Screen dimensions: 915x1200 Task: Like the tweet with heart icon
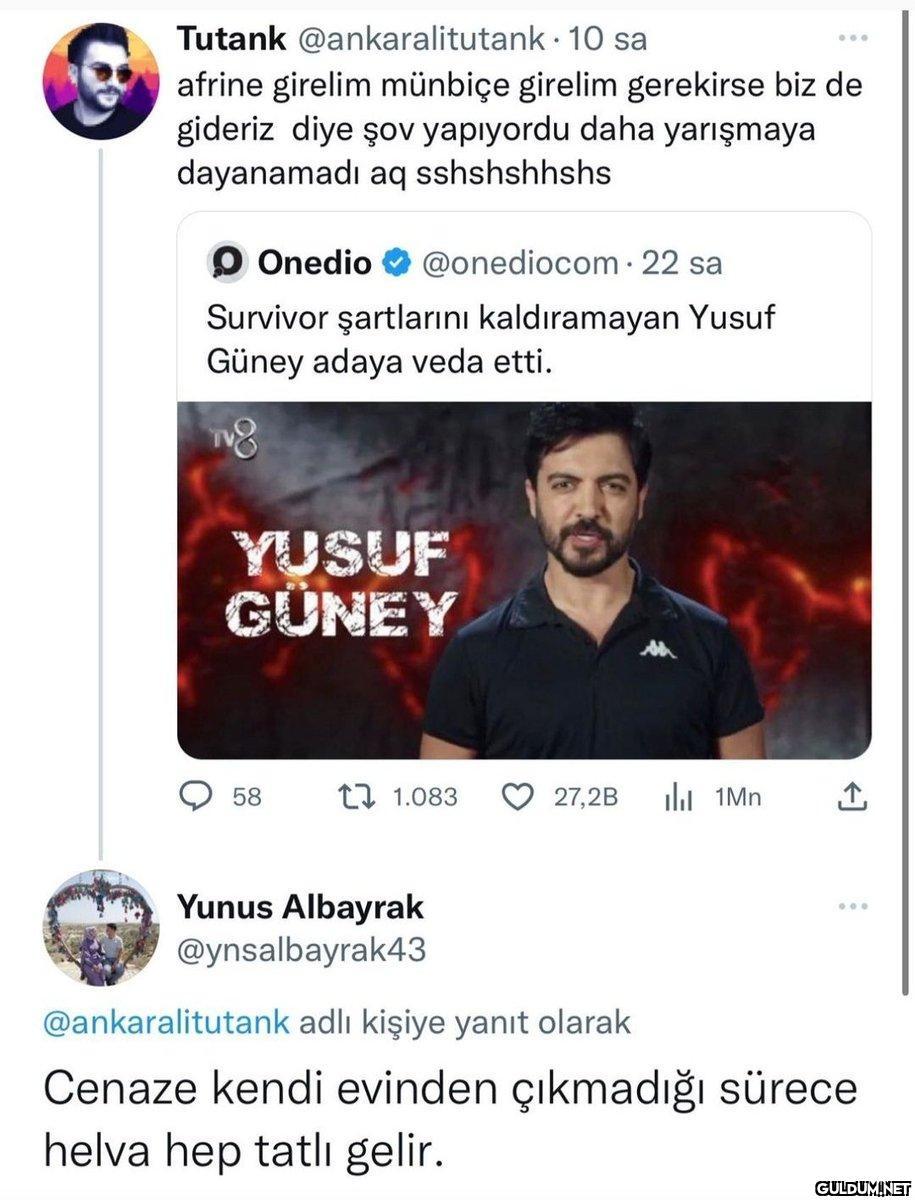tap(517, 796)
